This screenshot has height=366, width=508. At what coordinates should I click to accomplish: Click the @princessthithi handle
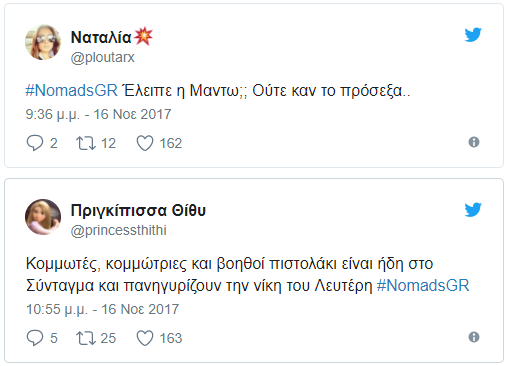(x=118, y=230)
